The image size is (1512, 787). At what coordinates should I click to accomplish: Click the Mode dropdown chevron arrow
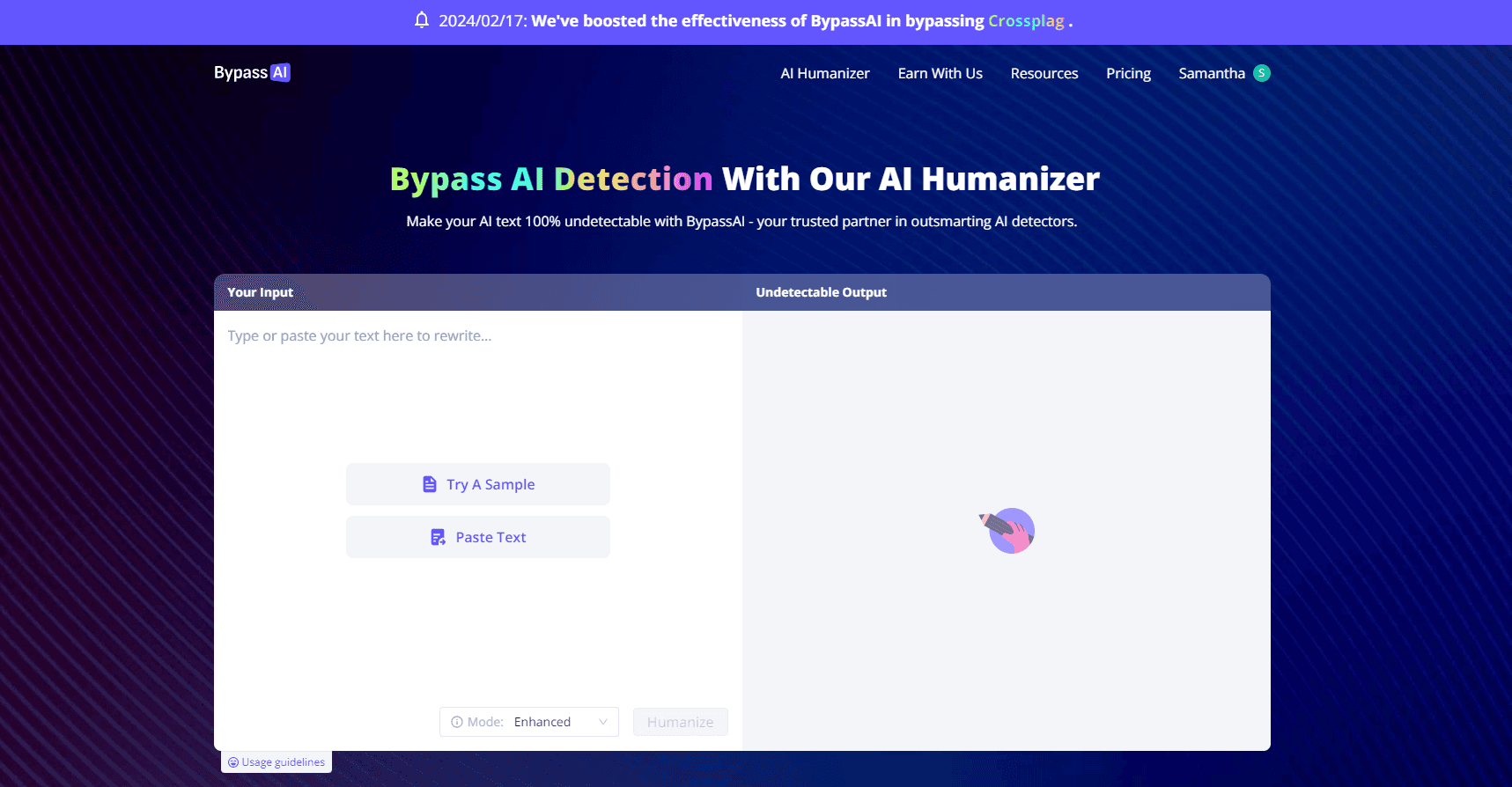[x=603, y=722]
